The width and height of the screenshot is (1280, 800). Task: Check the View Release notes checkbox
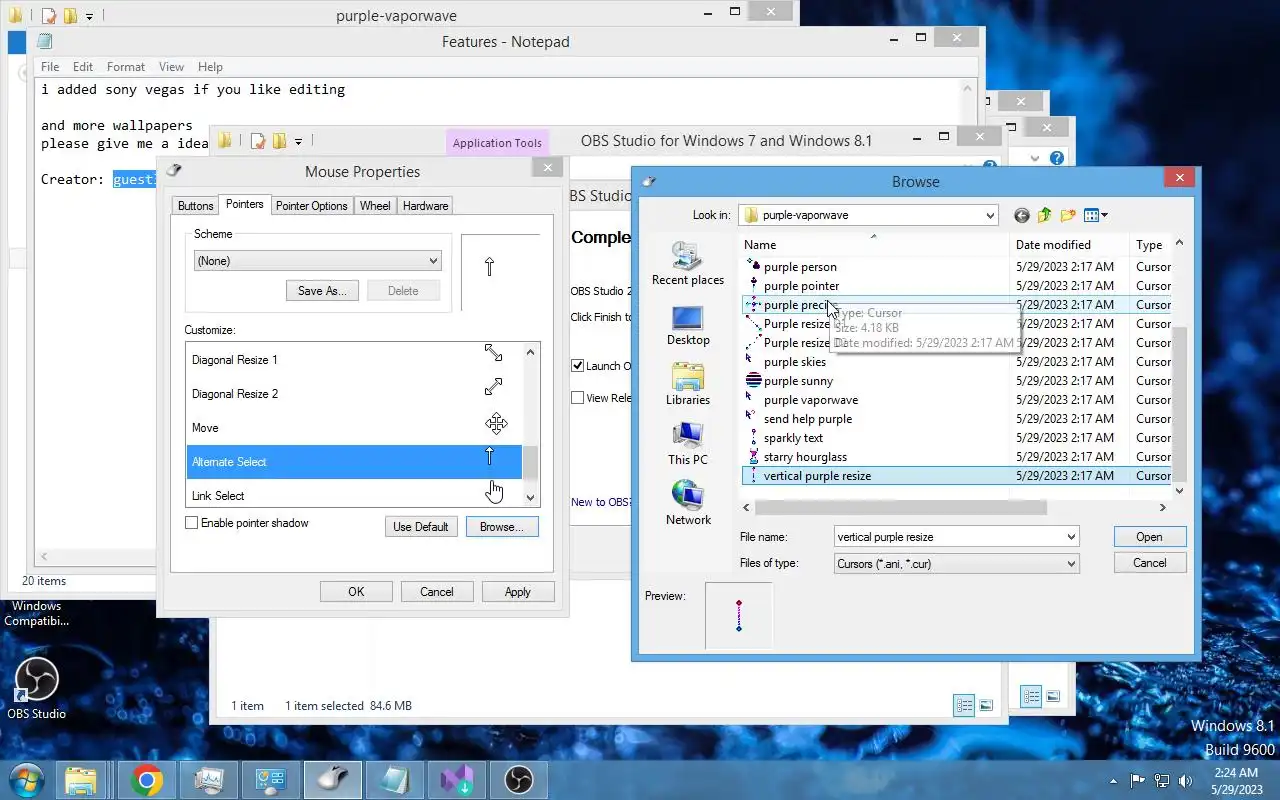[x=577, y=397]
